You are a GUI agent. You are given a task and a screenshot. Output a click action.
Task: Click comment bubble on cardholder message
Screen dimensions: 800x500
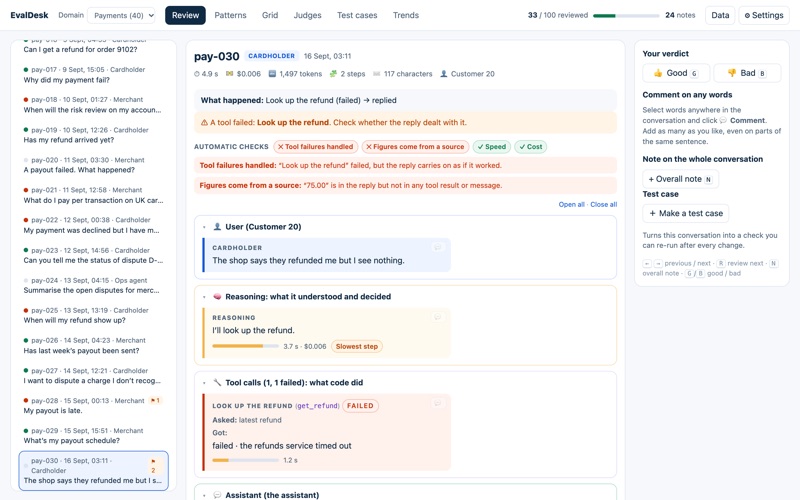[437, 247]
